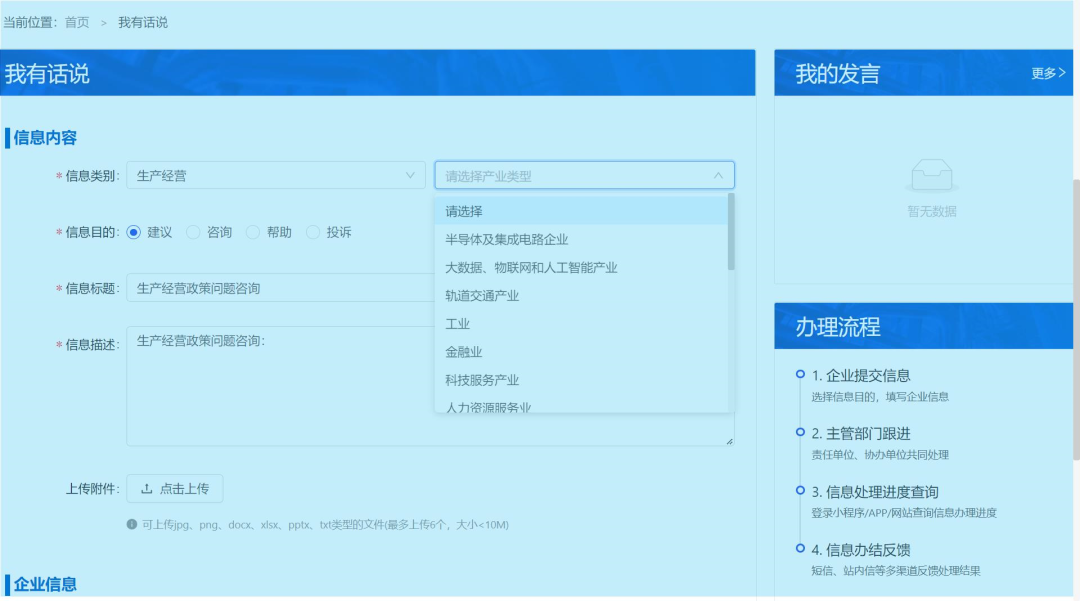Click the step 1 circle marker 企业提交信息
Image resolution: width=1080 pixels, height=601 pixels.
[800, 374]
